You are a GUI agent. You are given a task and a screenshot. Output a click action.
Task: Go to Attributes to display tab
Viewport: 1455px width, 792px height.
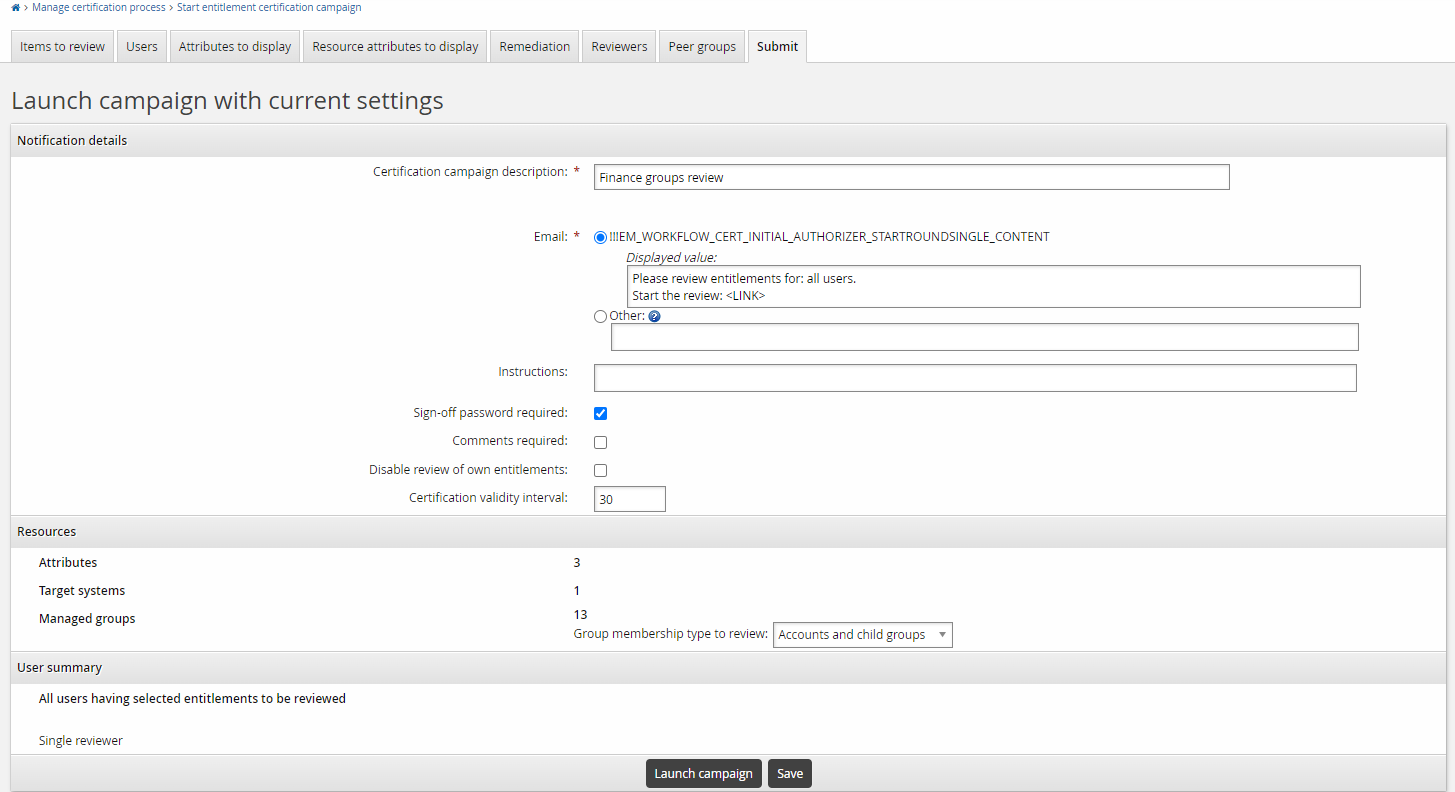[x=235, y=47]
